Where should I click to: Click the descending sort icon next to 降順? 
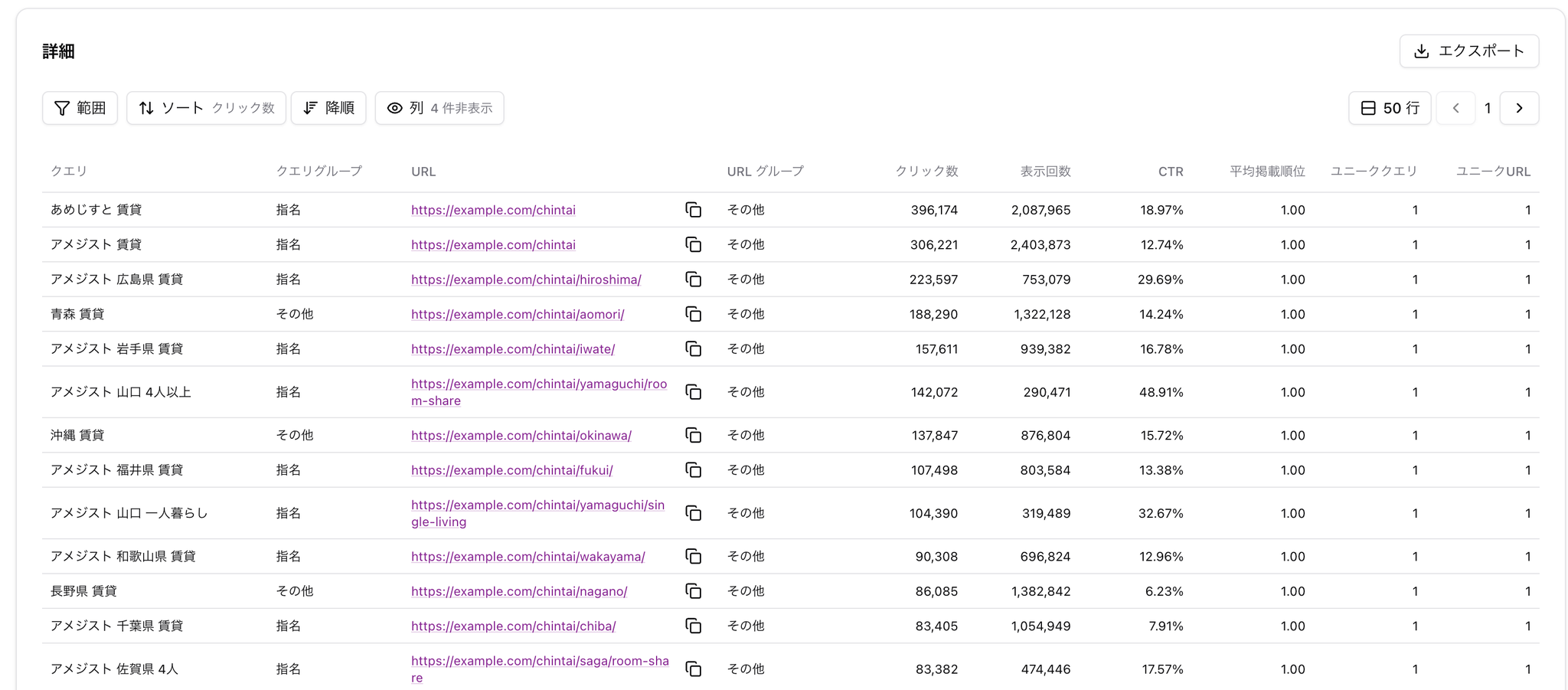point(309,108)
